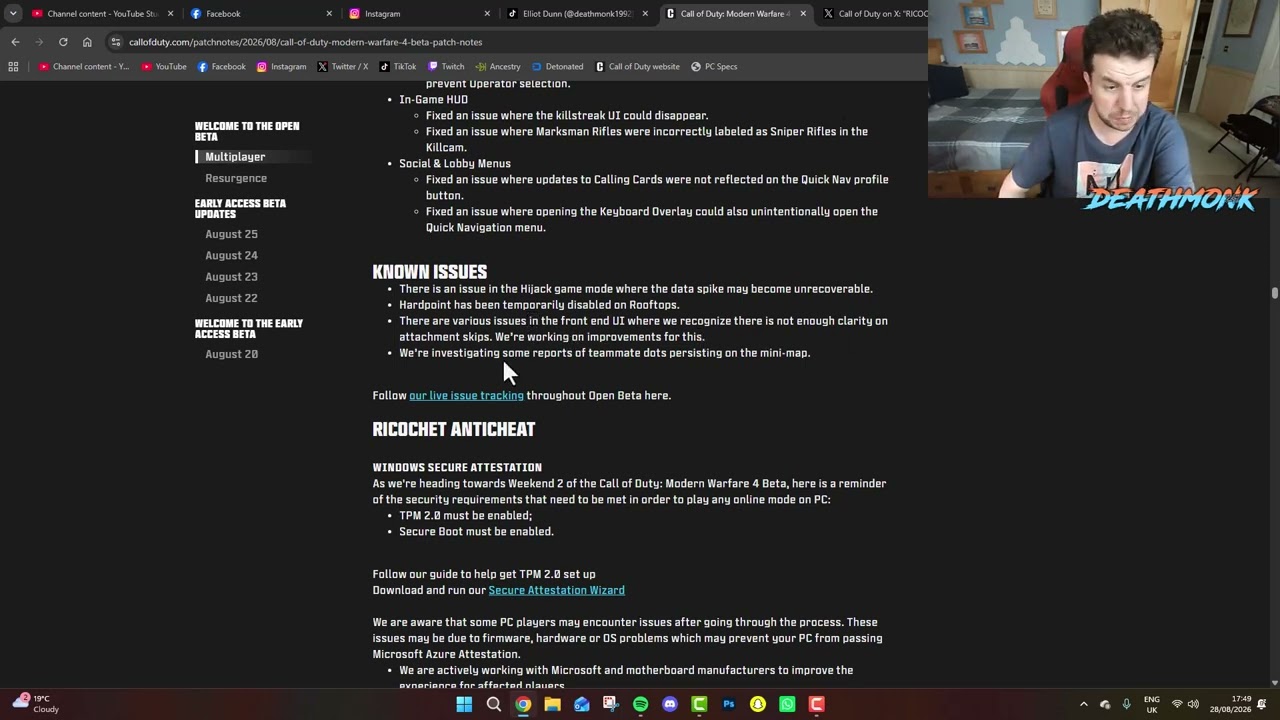Viewport: 1280px width, 720px height.
Task: Open the Detonated bookmark
Action: point(558,67)
